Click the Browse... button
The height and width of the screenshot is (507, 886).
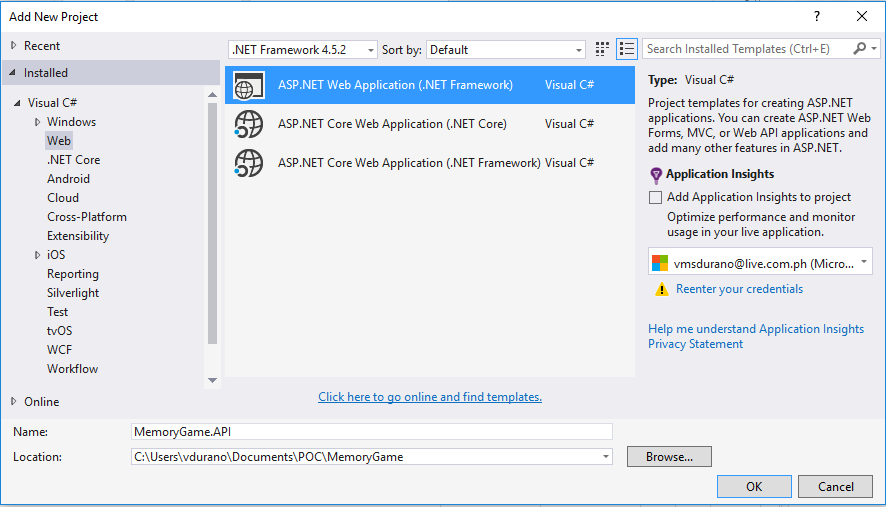coord(669,457)
